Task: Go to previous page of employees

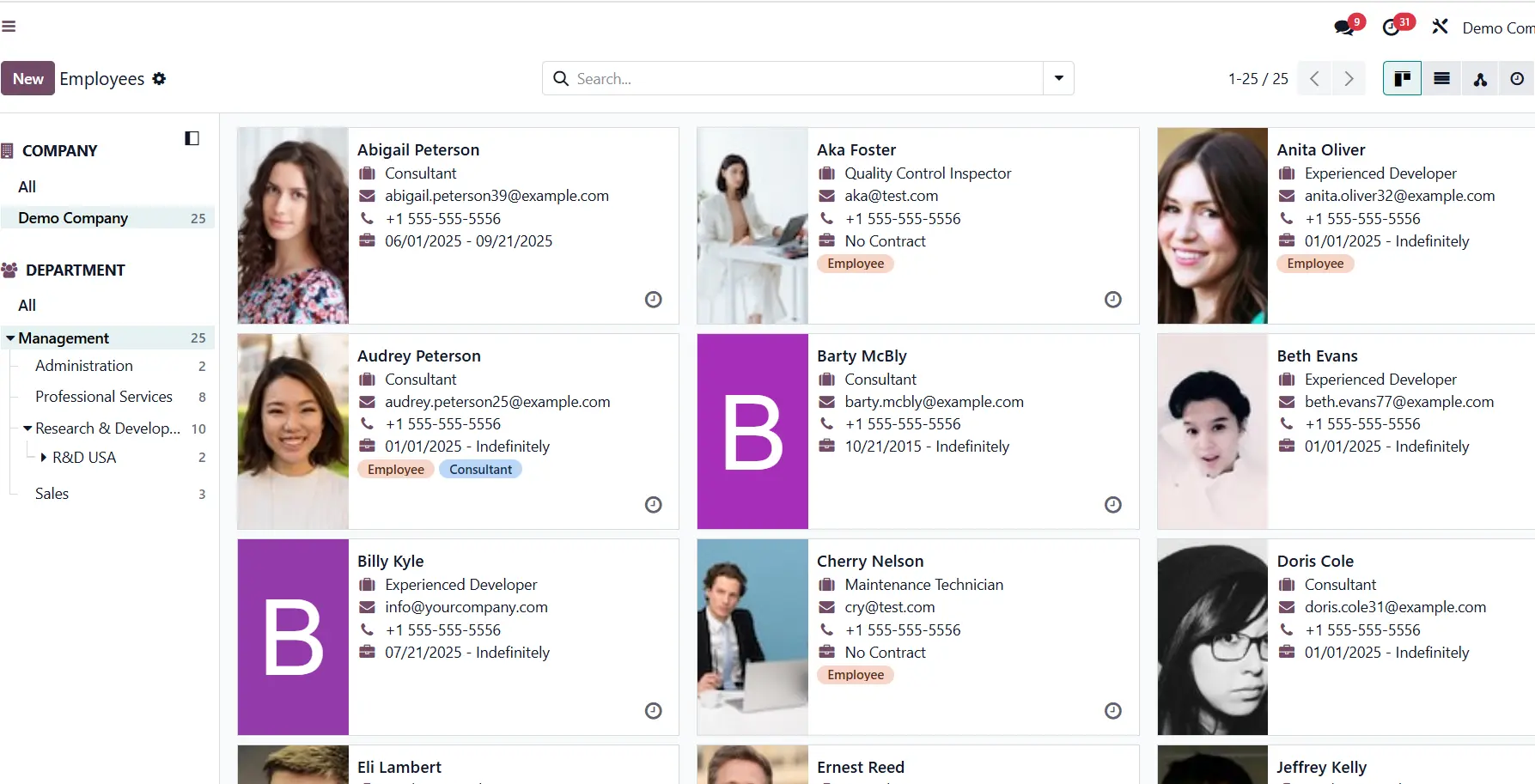Action: 1314,79
